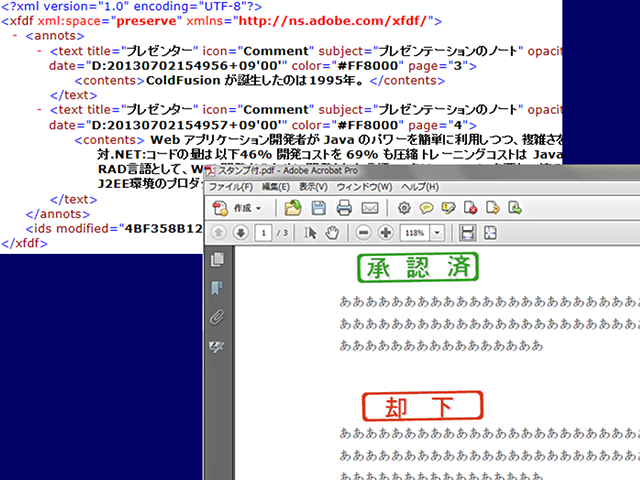Go to previous page up arrow
640x480 pixels.
click(218, 233)
